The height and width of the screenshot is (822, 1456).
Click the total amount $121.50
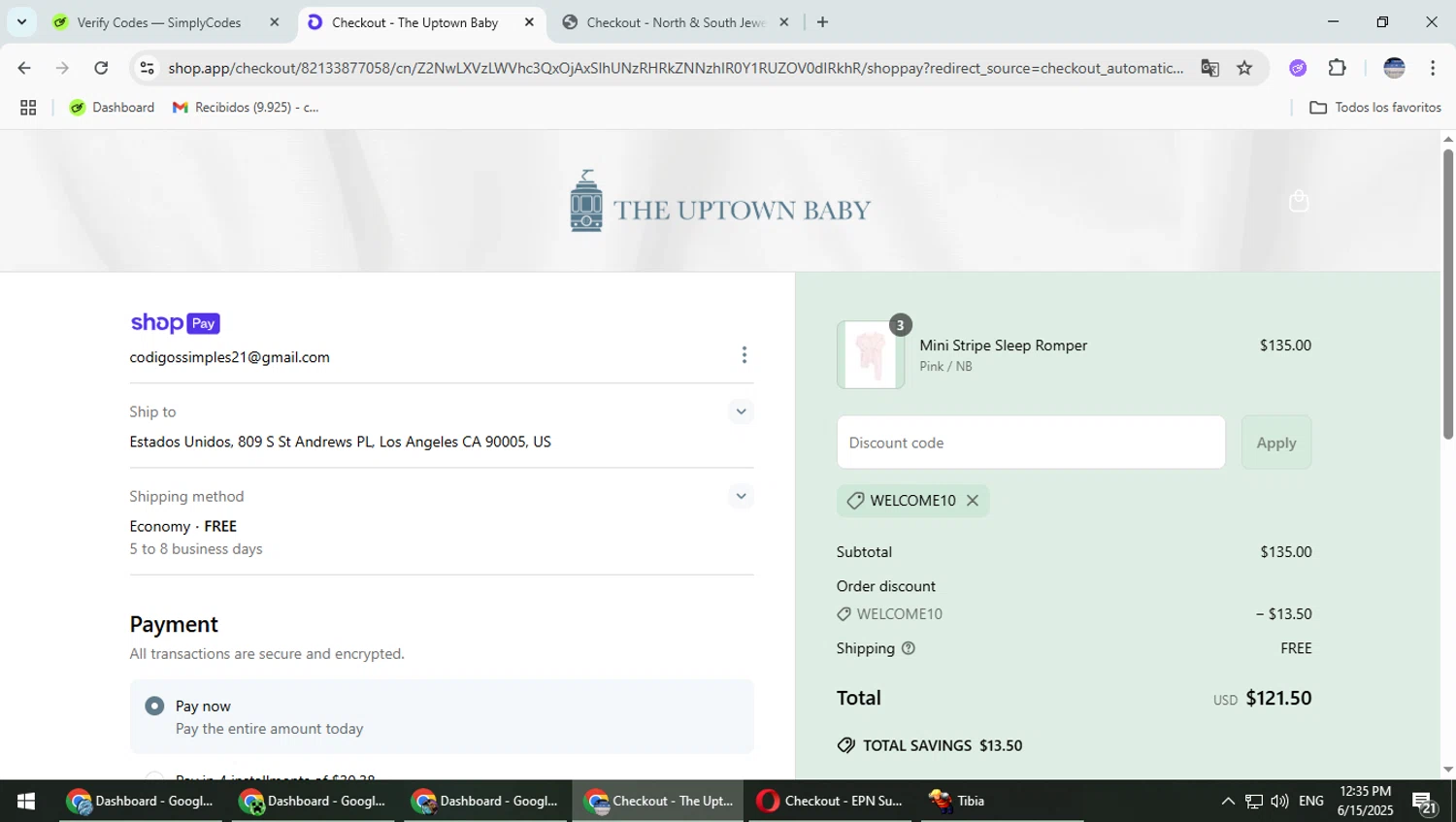[x=1278, y=698]
